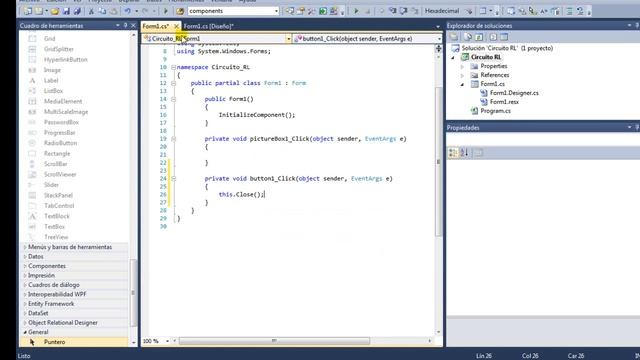Collapse the namespace Circuito_RL code block

(x=173, y=67)
